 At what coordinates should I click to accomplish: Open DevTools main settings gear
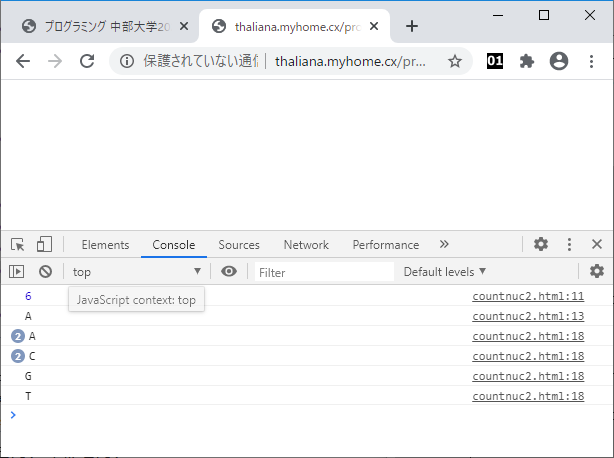[x=541, y=244]
